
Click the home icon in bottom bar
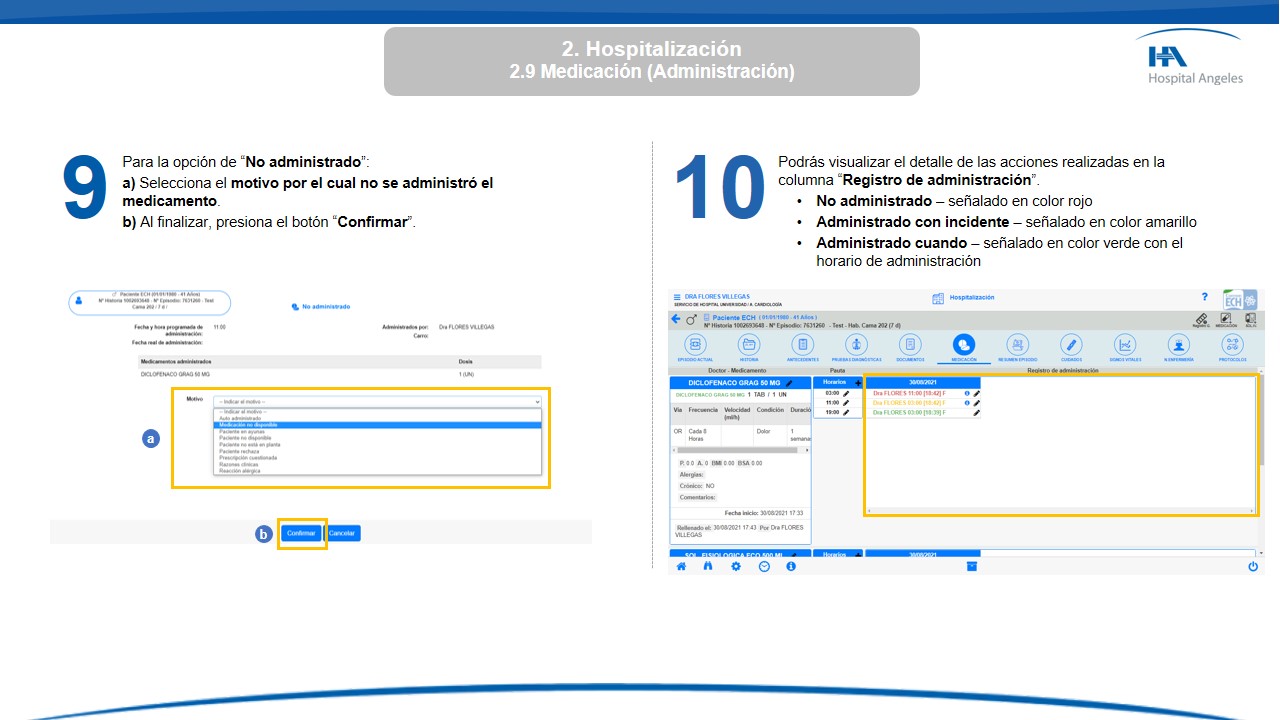tap(682, 566)
